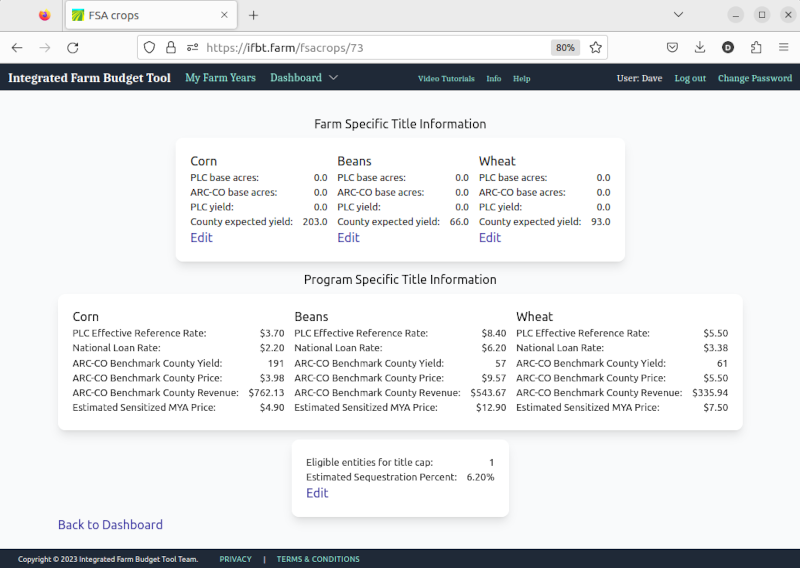The width and height of the screenshot is (800, 568).
Task: Click Eligible entities for title cap value
Action: [x=492, y=463]
